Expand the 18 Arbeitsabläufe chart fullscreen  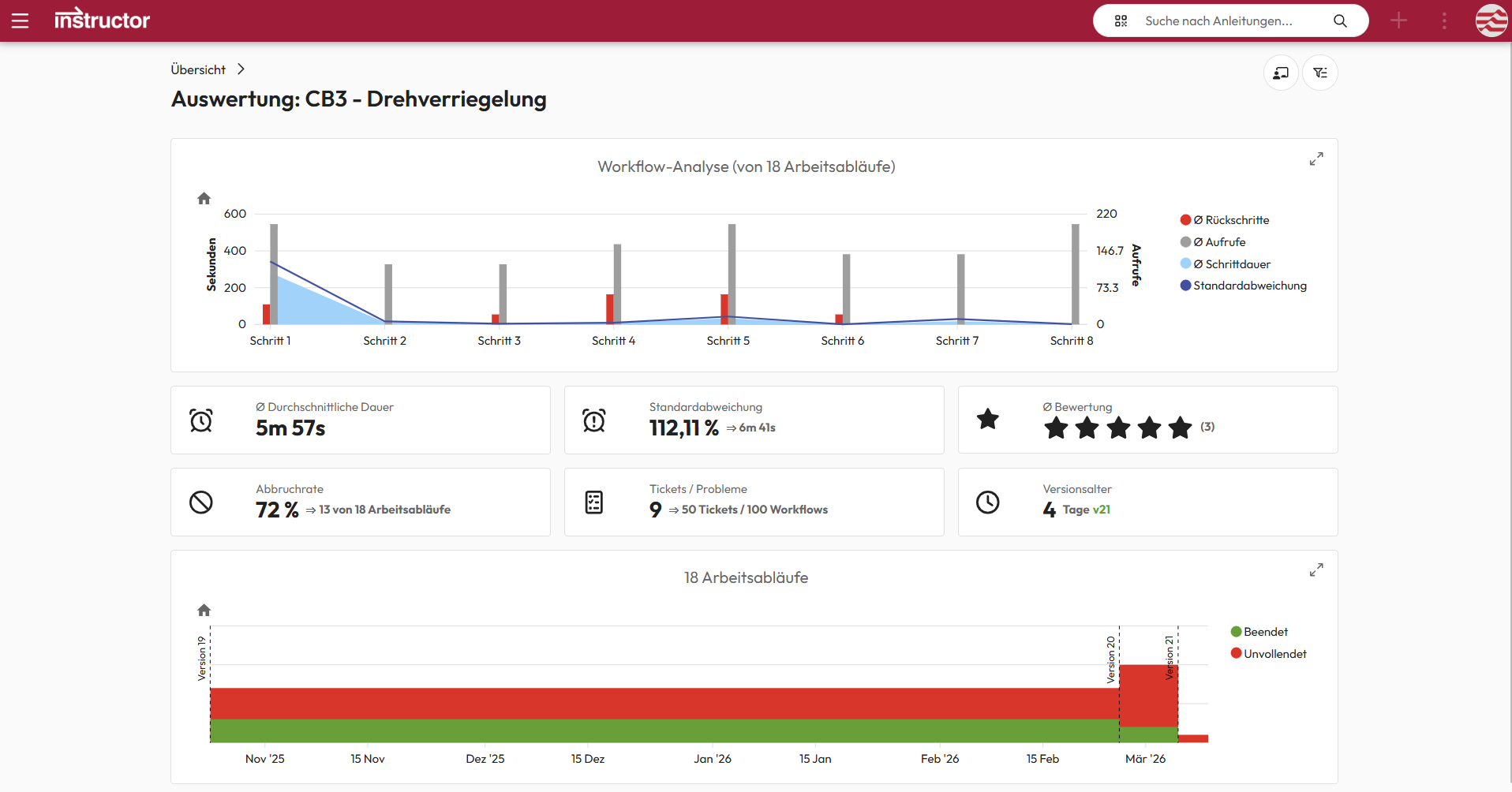tap(1316, 570)
